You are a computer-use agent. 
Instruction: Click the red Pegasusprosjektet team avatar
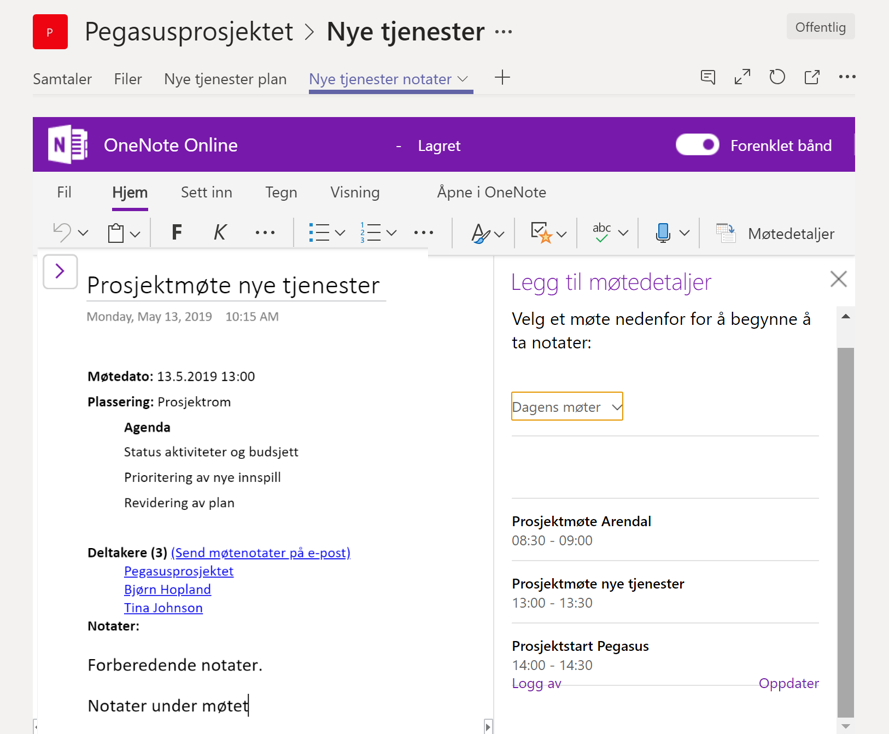point(50,32)
